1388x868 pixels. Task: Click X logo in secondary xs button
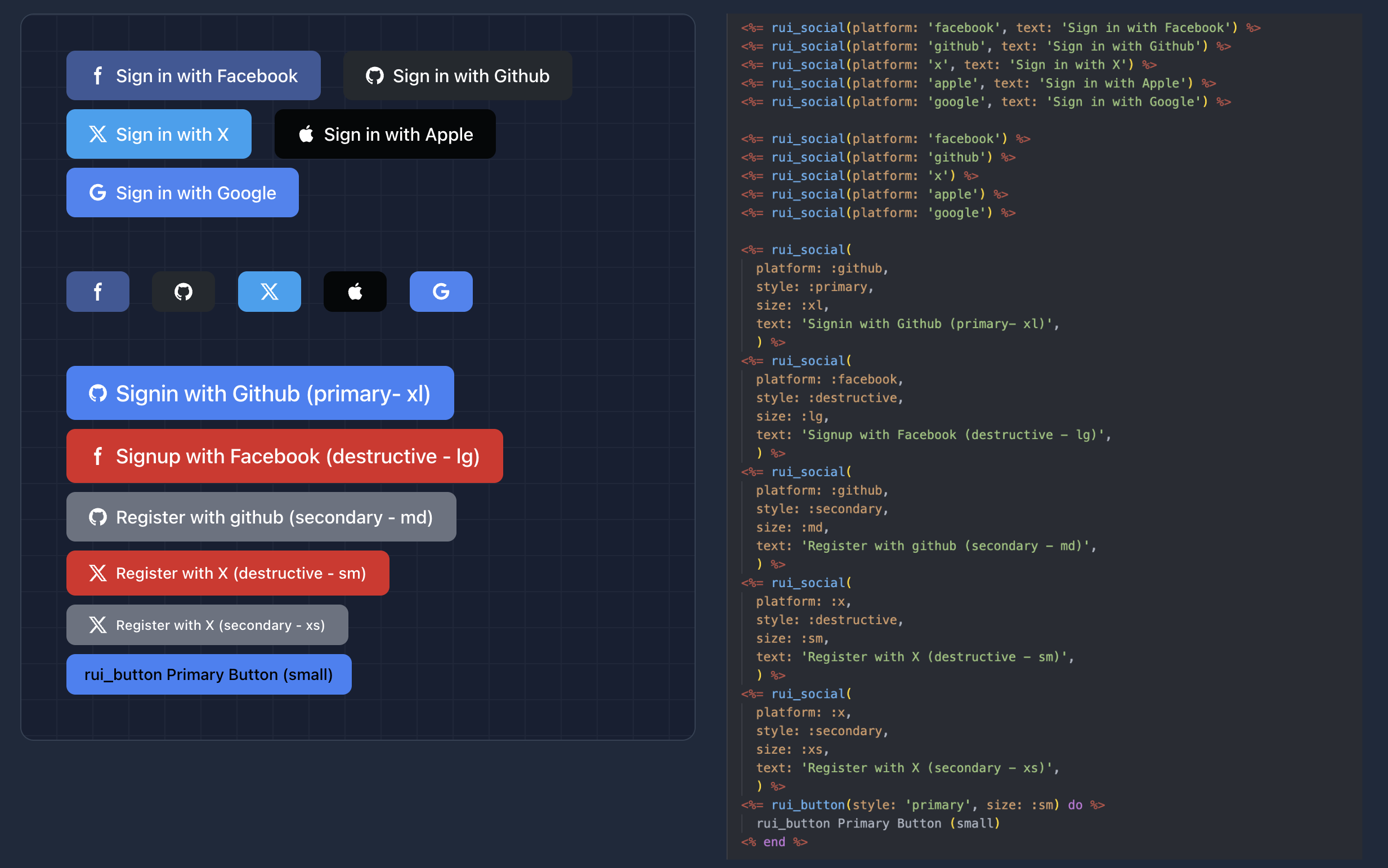(x=98, y=625)
